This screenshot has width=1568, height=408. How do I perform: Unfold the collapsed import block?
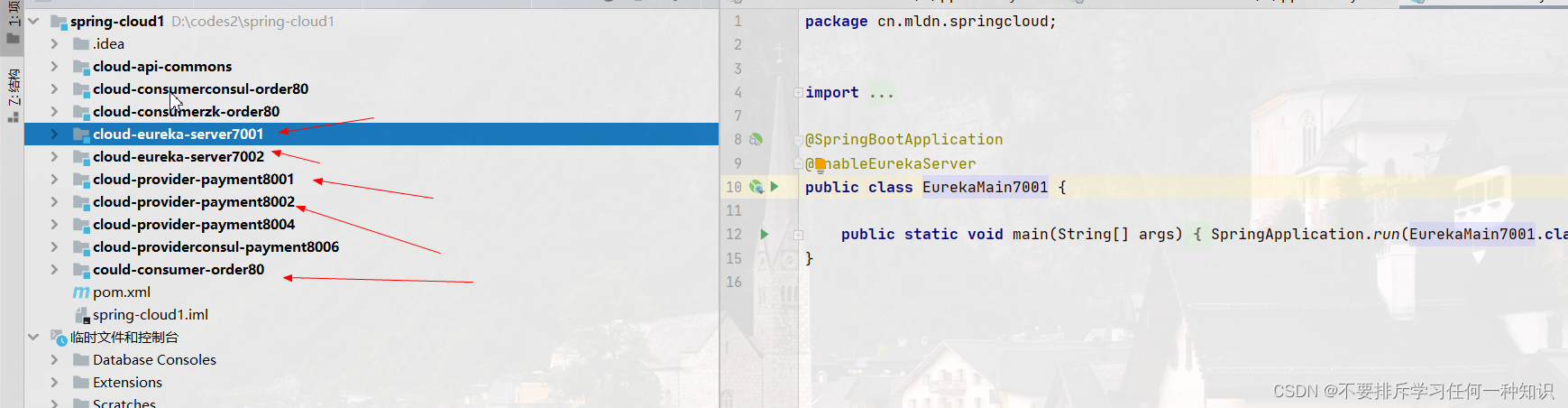[798, 92]
